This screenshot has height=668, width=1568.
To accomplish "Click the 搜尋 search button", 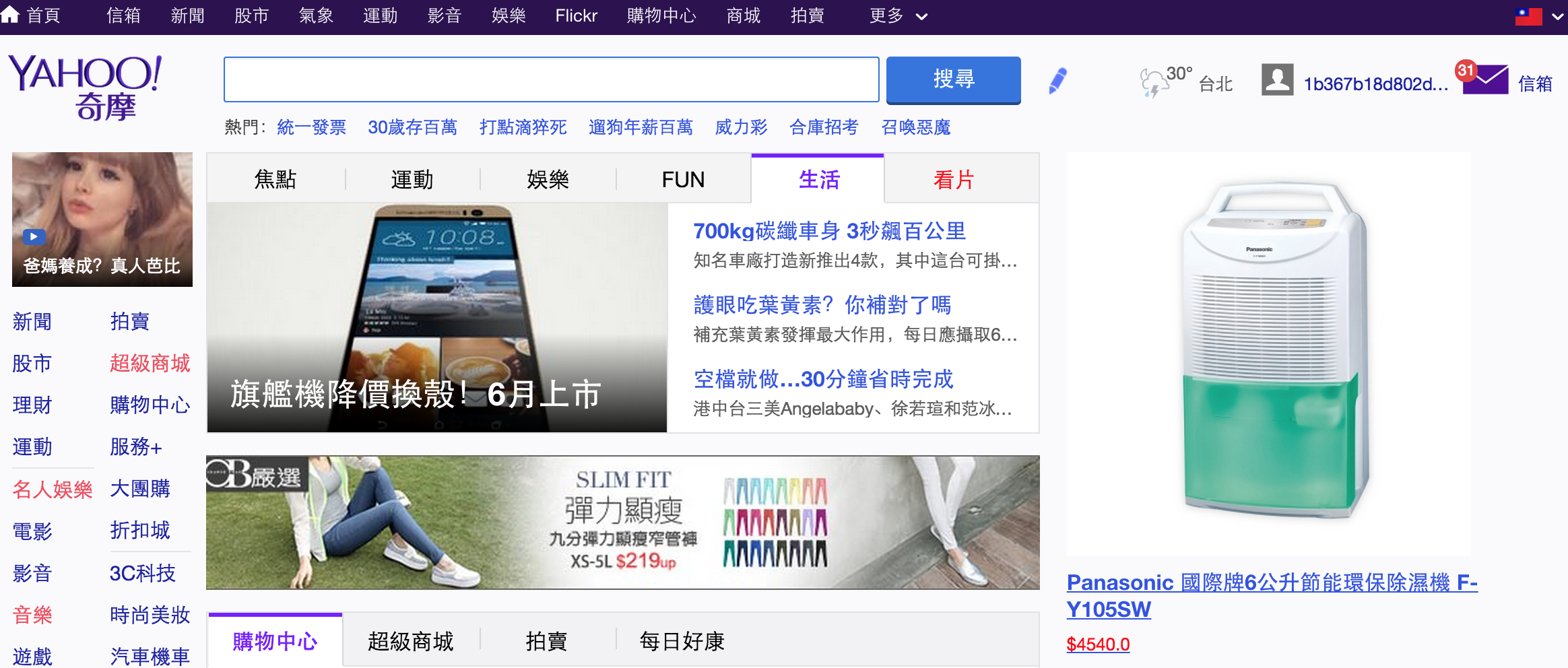I will pos(953,79).
